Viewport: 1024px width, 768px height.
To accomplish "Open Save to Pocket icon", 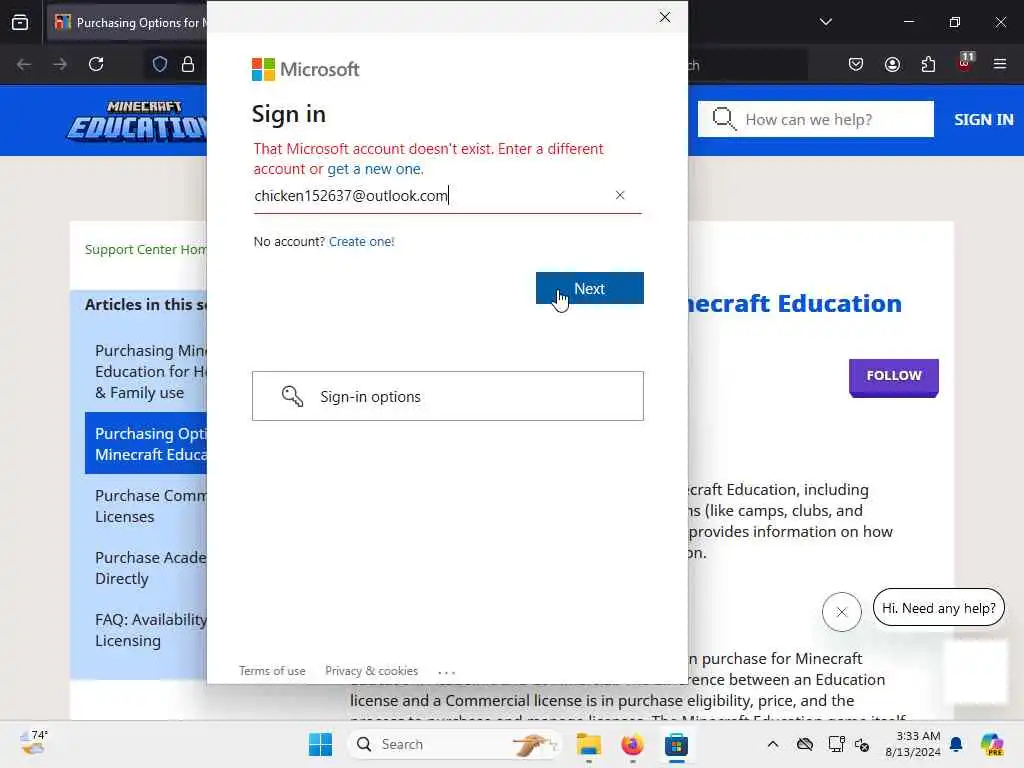I will tap(856, 64).
